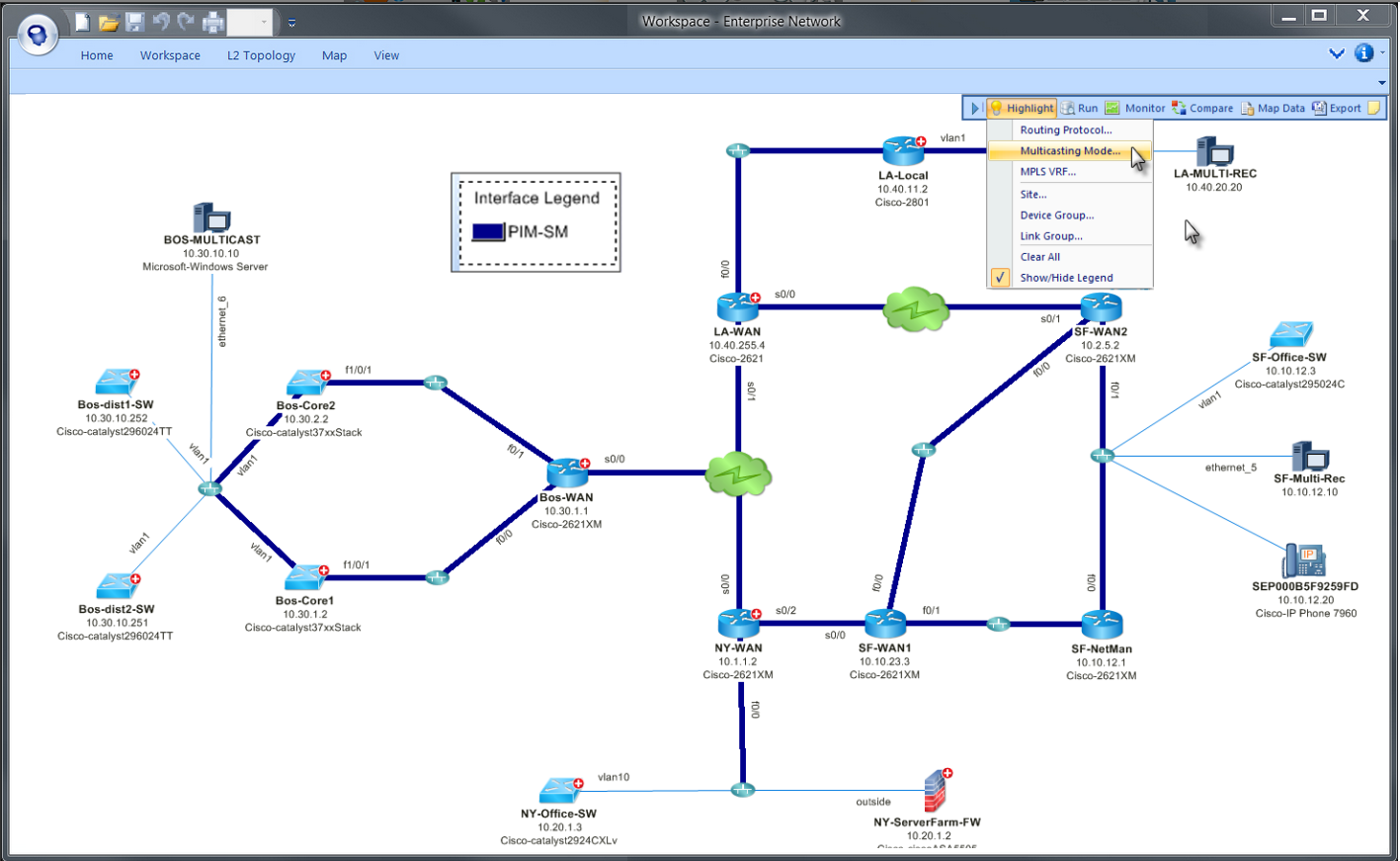Open the L2 Topology tab
The width and height of the screenshot is (1400, 861).
click(x=261, y=55)
